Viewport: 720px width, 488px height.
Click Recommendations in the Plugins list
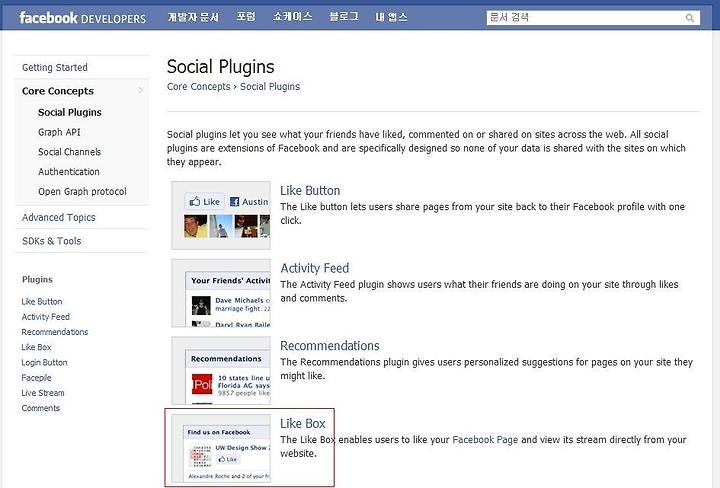point(55,332)
